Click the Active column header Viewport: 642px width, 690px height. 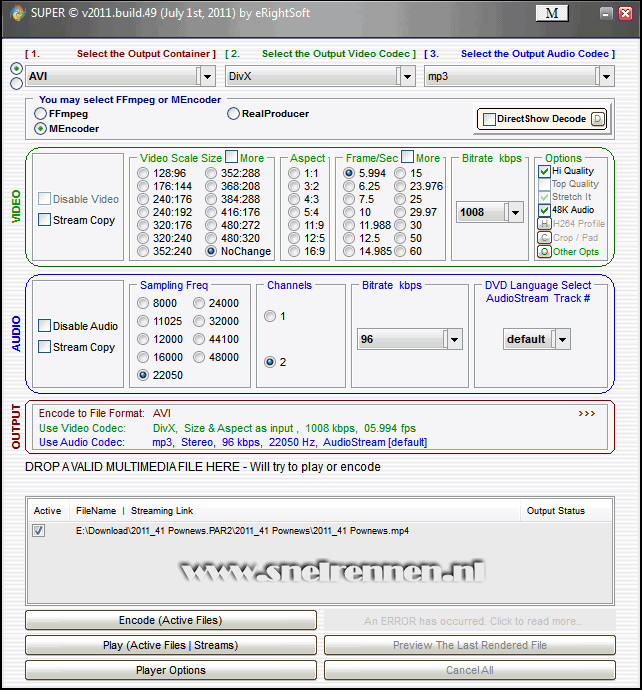[48, 511]
